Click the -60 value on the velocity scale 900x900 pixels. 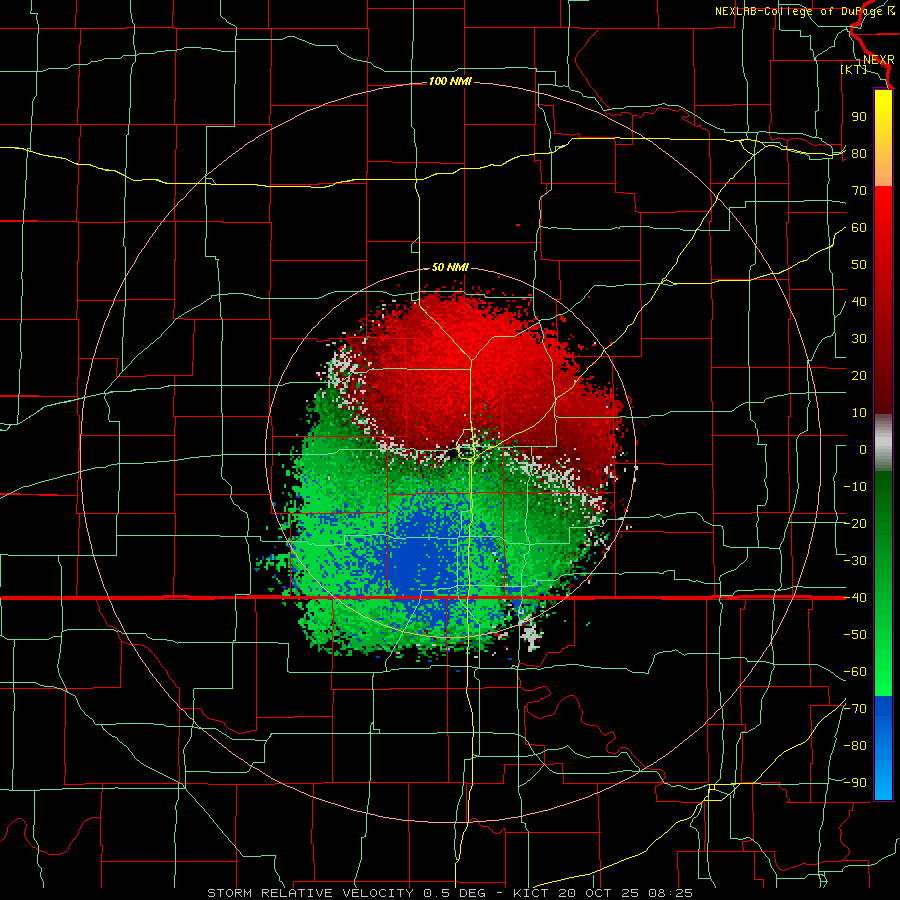(855, 672)
